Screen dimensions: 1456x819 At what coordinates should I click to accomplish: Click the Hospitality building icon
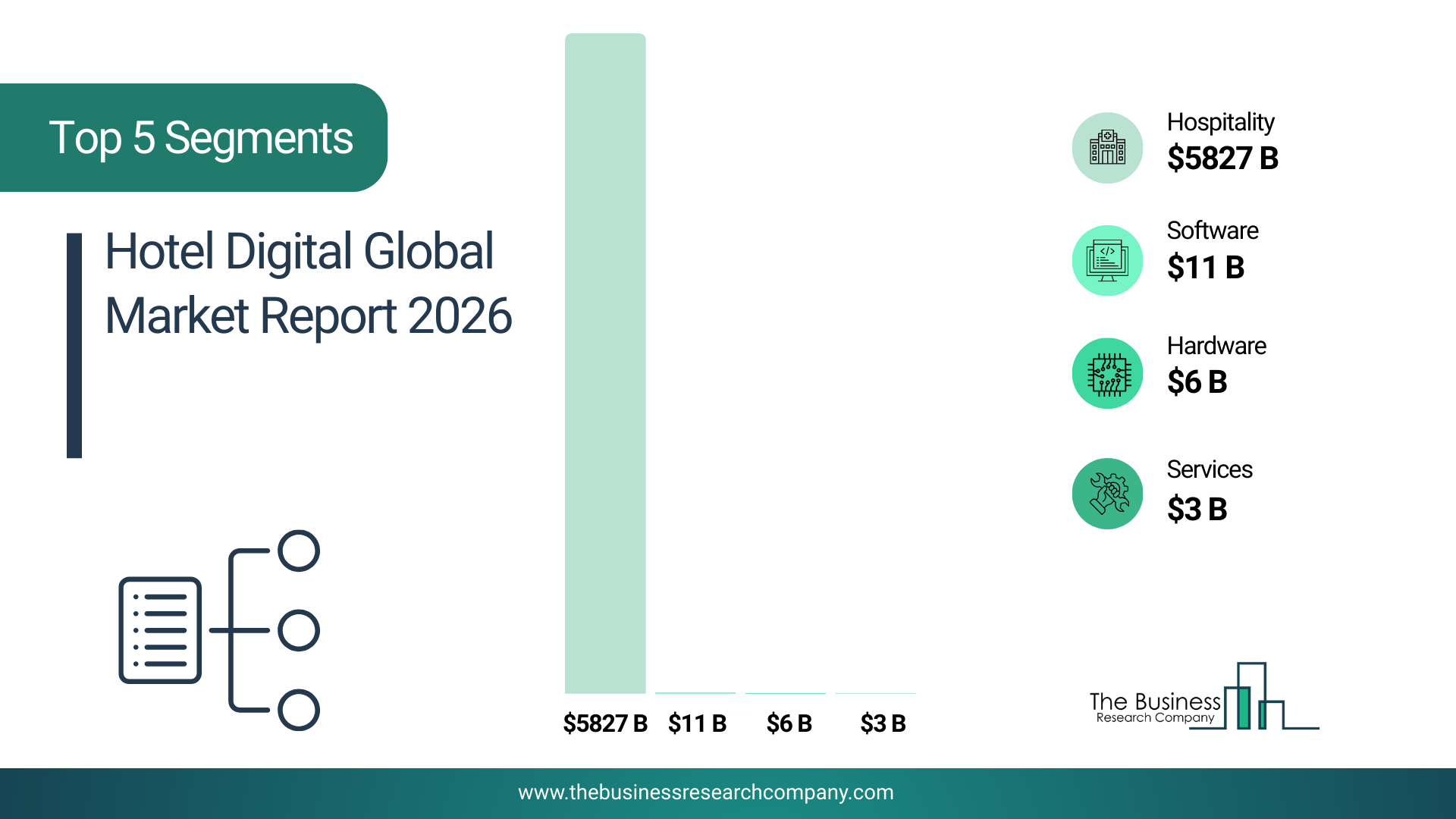(1107, 148)
